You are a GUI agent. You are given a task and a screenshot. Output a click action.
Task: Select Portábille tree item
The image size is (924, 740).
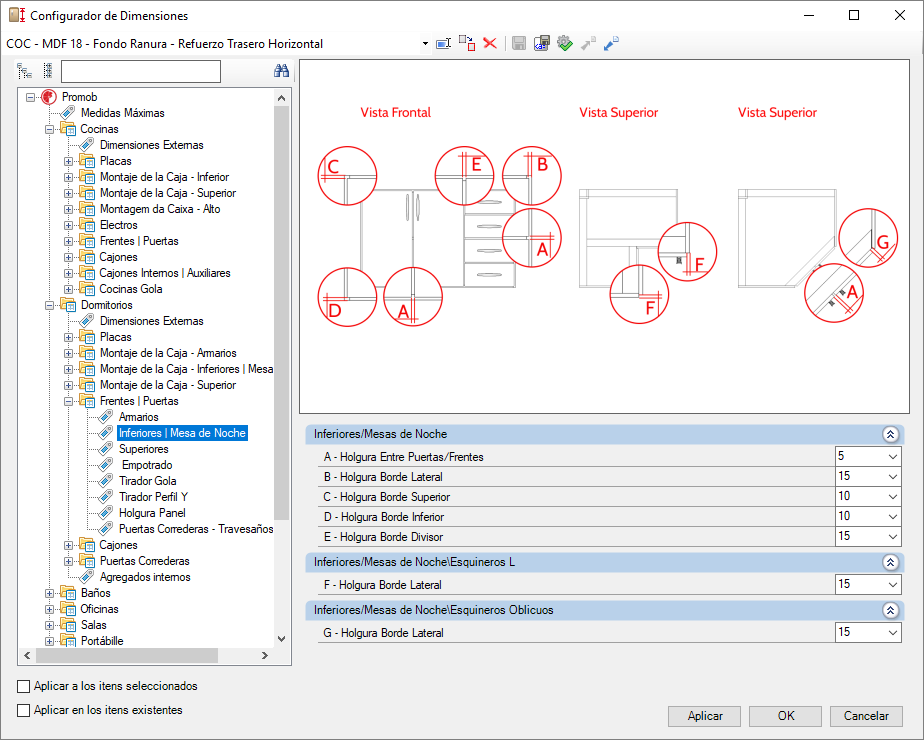click(102, 641)
